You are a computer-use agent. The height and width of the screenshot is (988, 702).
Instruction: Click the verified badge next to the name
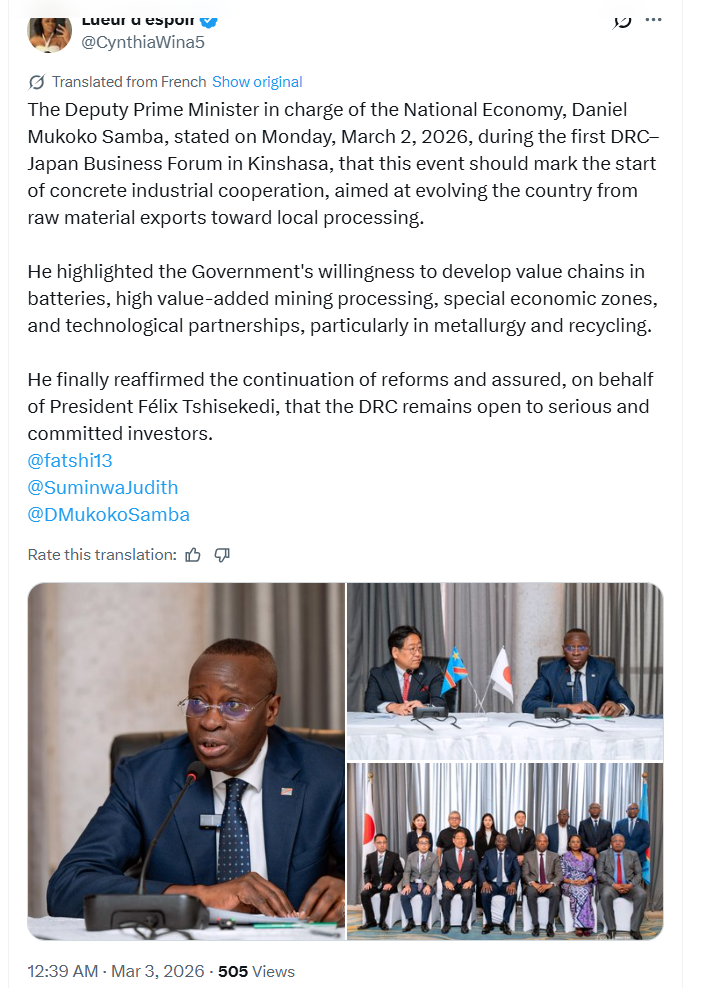[211, 20]
